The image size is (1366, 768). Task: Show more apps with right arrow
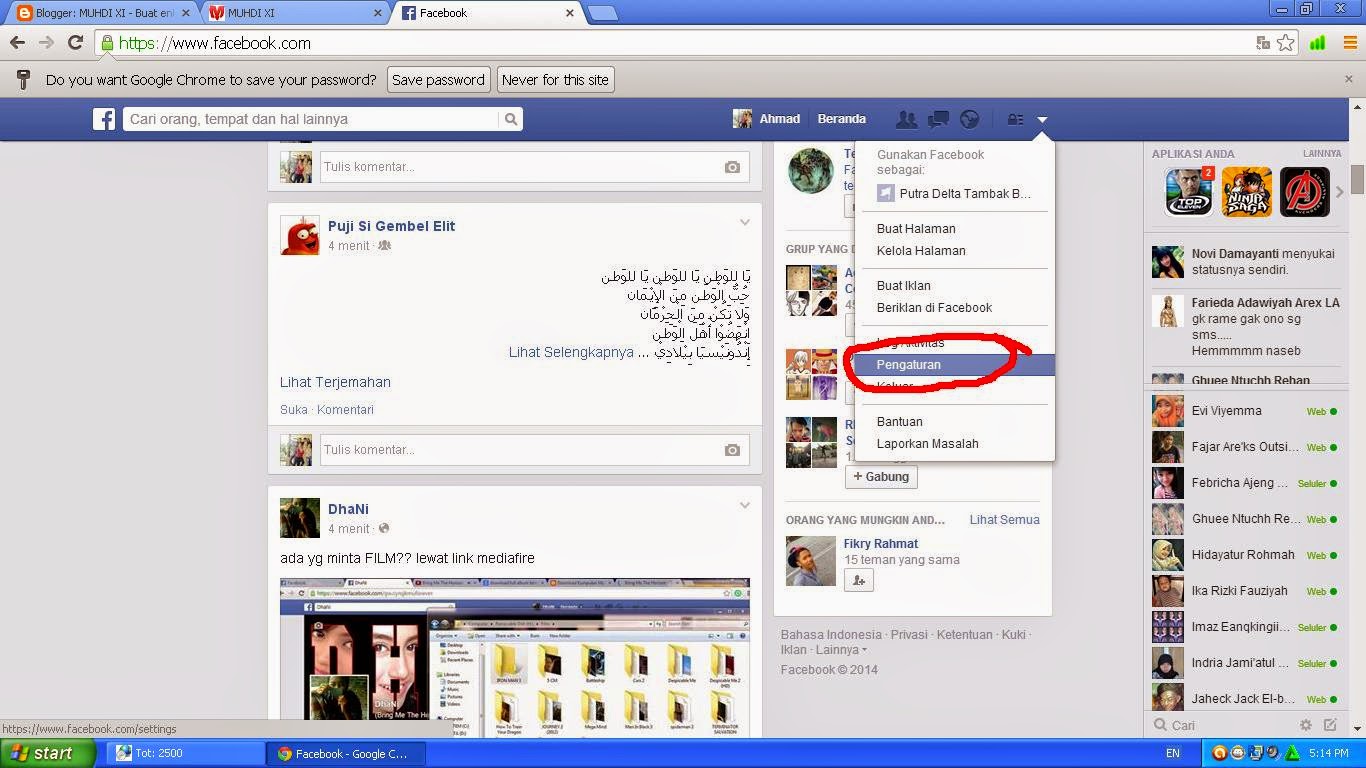pyautogui.click(x=1340, y=192)
